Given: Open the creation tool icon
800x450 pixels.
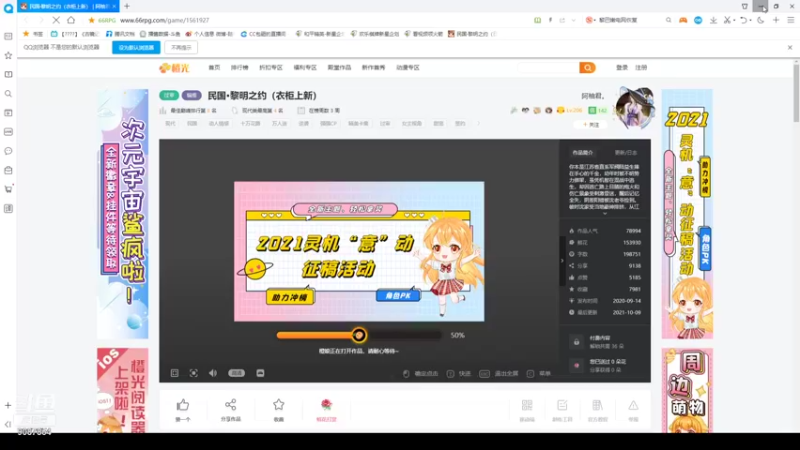Looking at the screenshot, I should (x=562, y=405).
